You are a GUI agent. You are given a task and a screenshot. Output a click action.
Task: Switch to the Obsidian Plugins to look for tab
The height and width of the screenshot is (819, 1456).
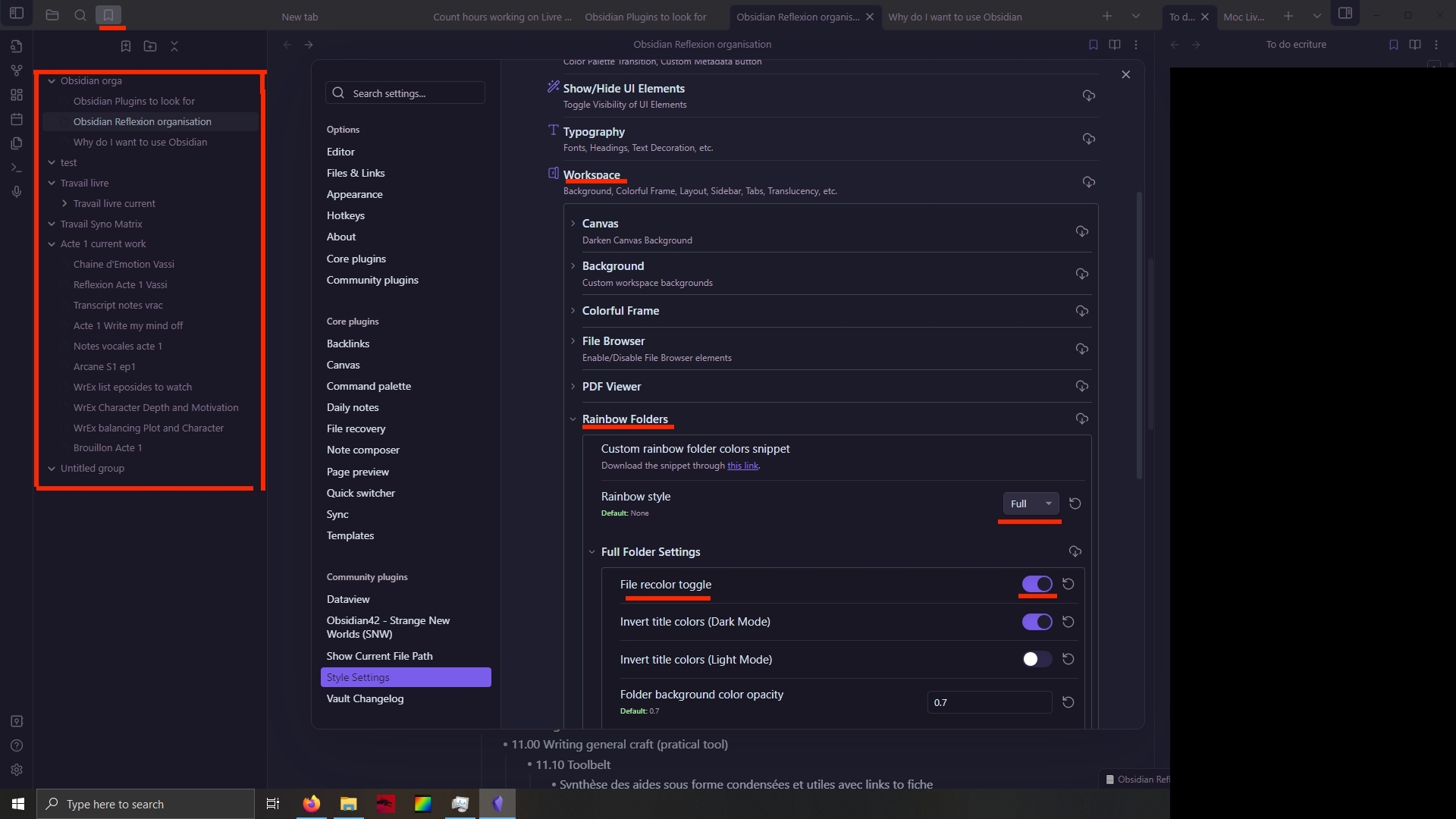point(645,17)
